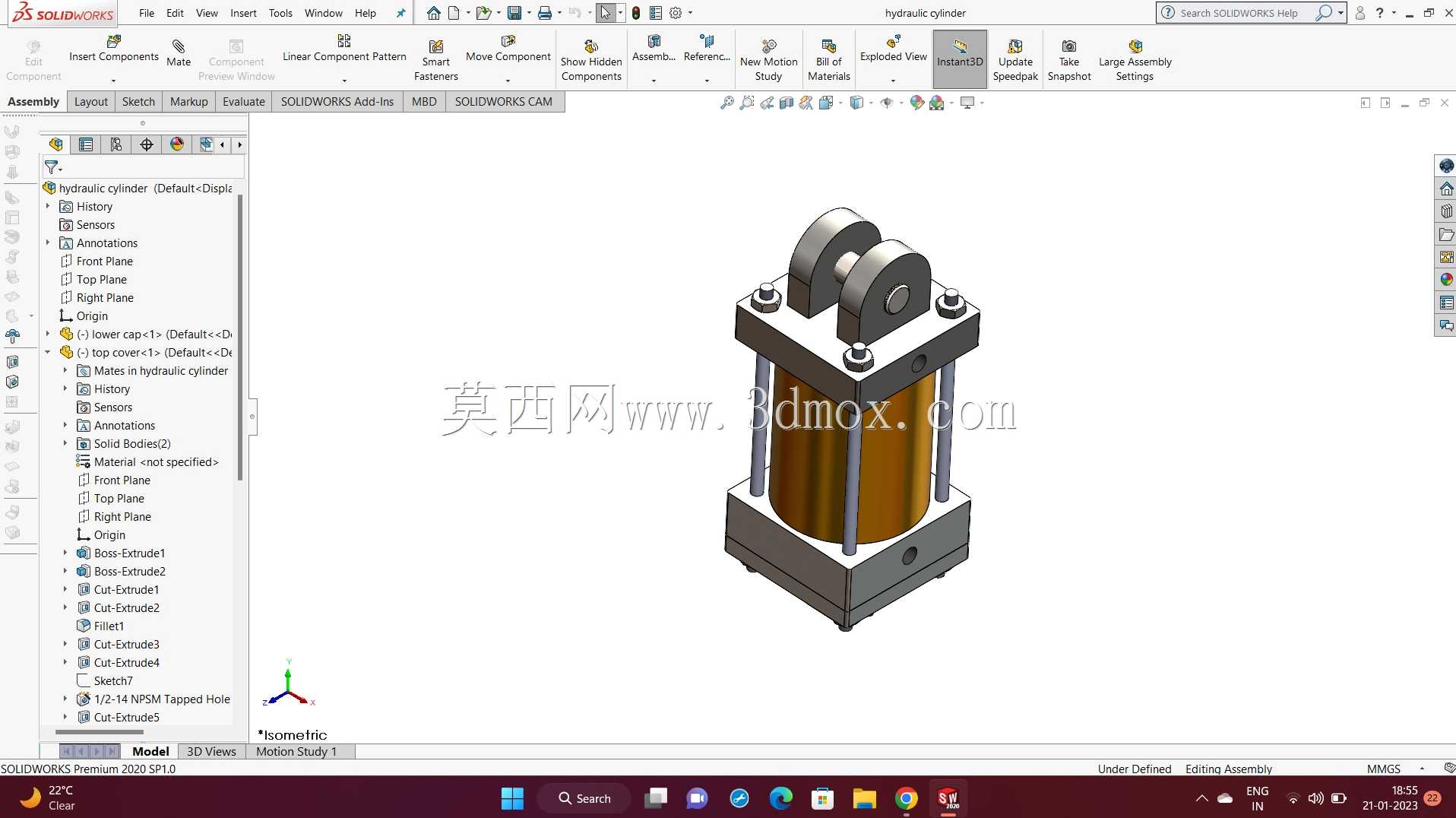The image size is (1456, 818).
Task: Open the 3D Views tab
Action: pyautogui.click(x=211, y=751)
